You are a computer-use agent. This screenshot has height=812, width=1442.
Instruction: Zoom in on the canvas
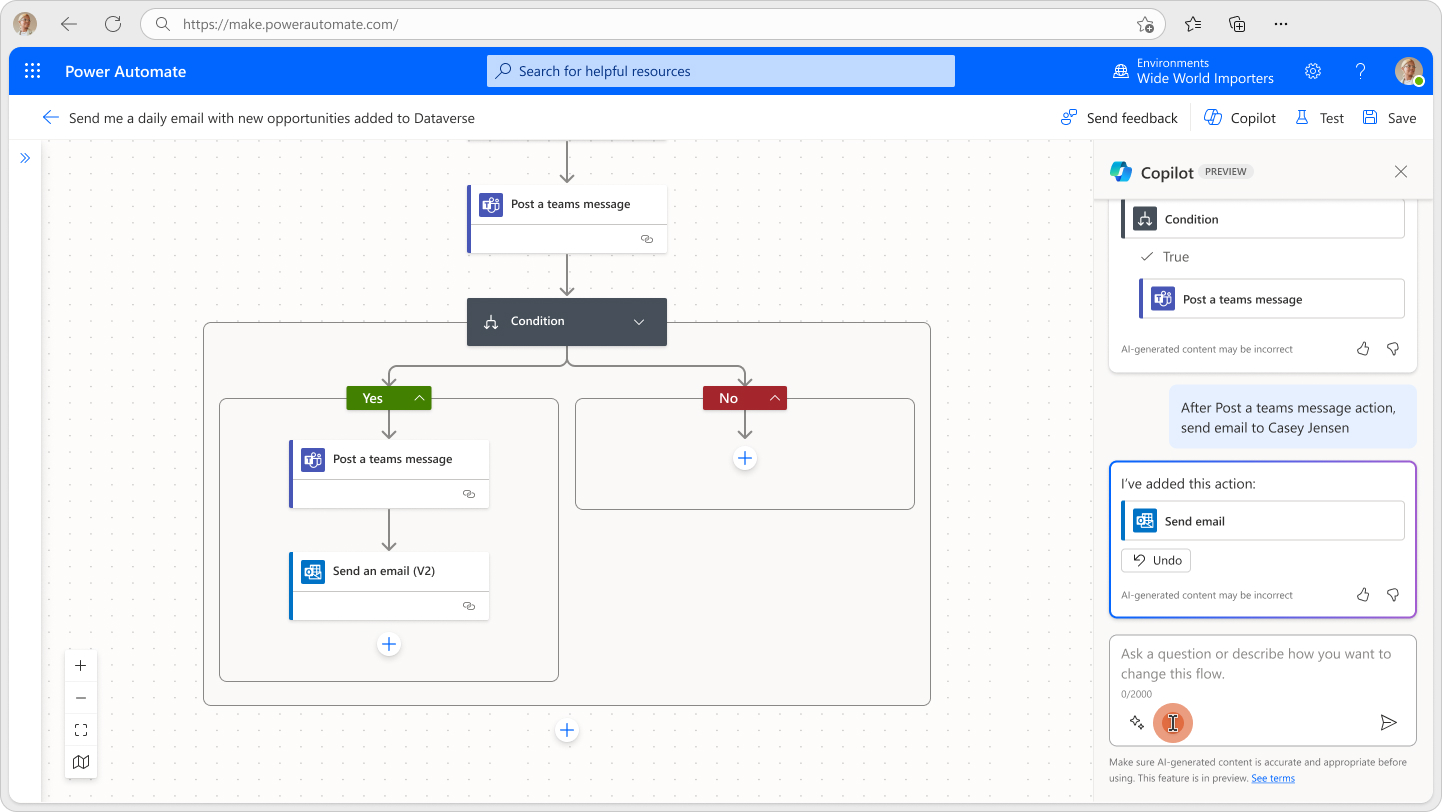(81, 666)
